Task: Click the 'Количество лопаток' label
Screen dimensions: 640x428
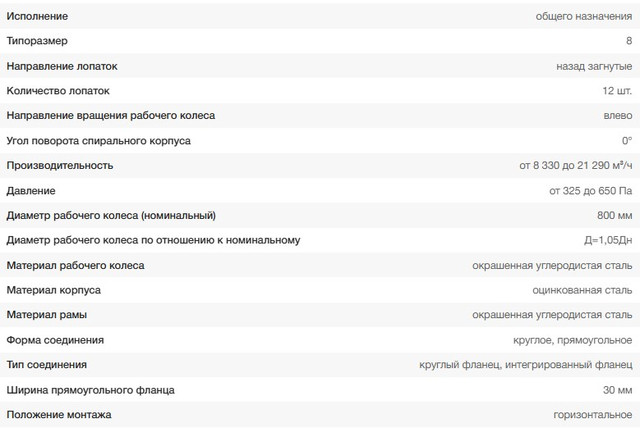Action: (58, 91)
